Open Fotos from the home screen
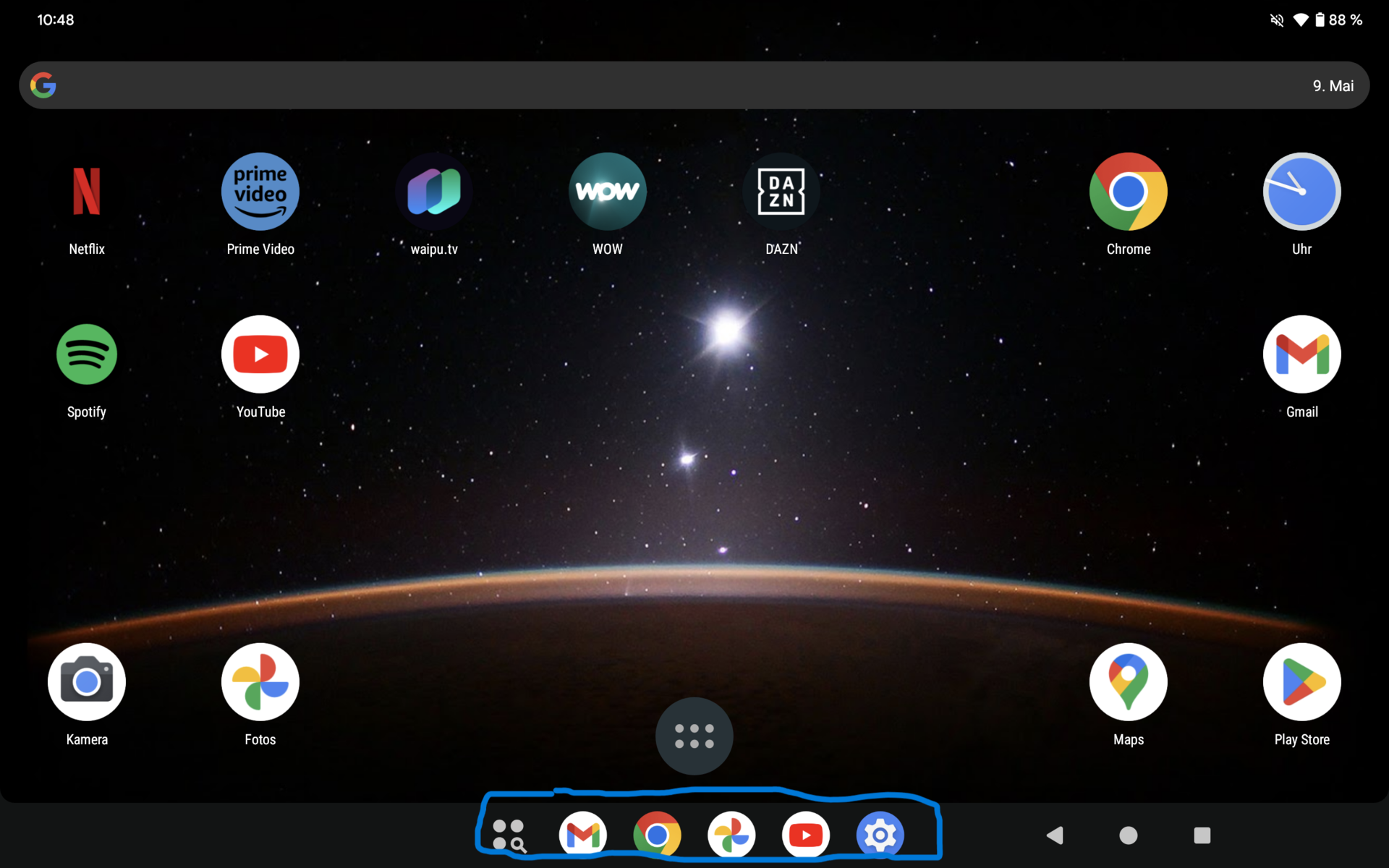Image resolution: width=1389 pixels, height=868 pixels. pyautogui.click(x=260, y=682)
